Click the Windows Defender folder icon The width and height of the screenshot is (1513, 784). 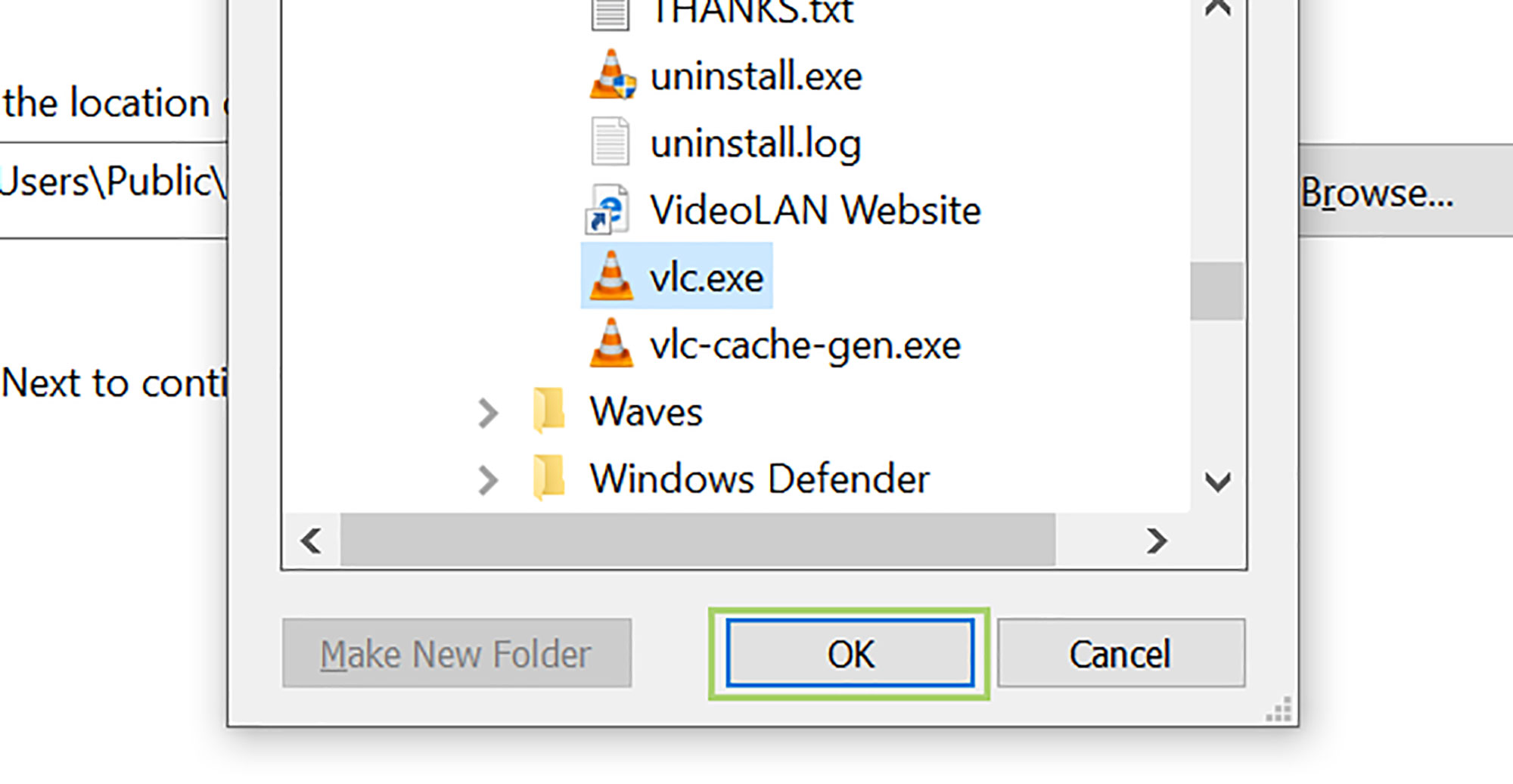click(x=549, y=478)
